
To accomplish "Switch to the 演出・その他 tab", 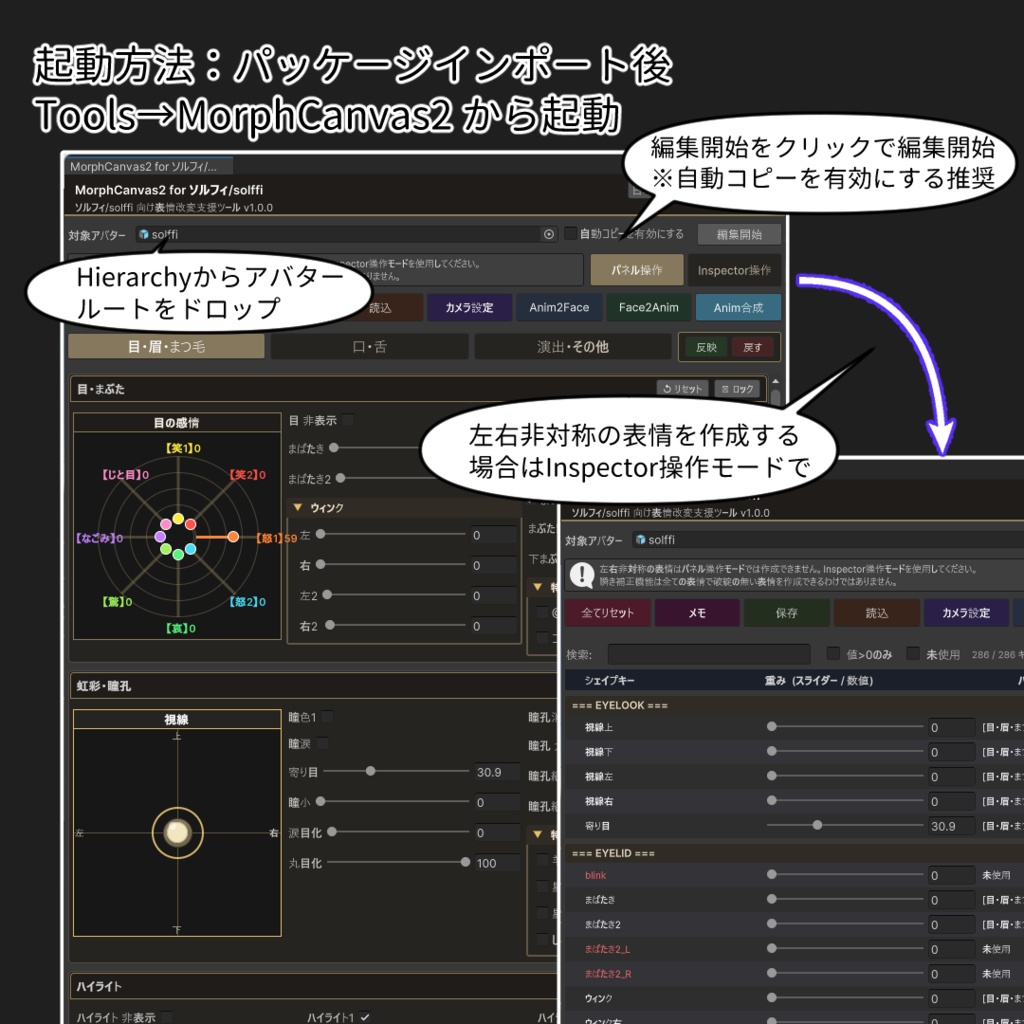I will point(573,347).
